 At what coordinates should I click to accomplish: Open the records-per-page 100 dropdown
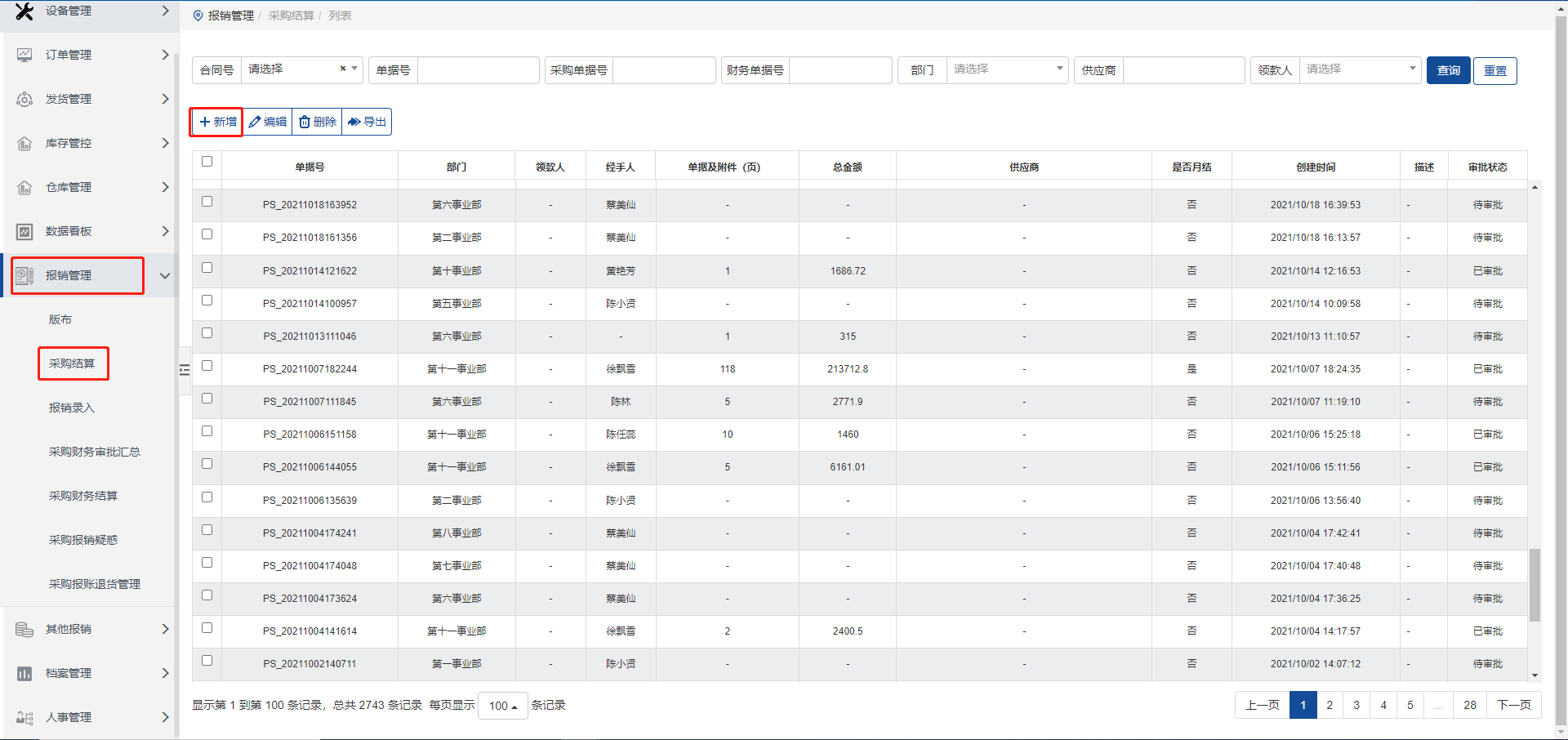pyautogui.click(x=502, y=706)
